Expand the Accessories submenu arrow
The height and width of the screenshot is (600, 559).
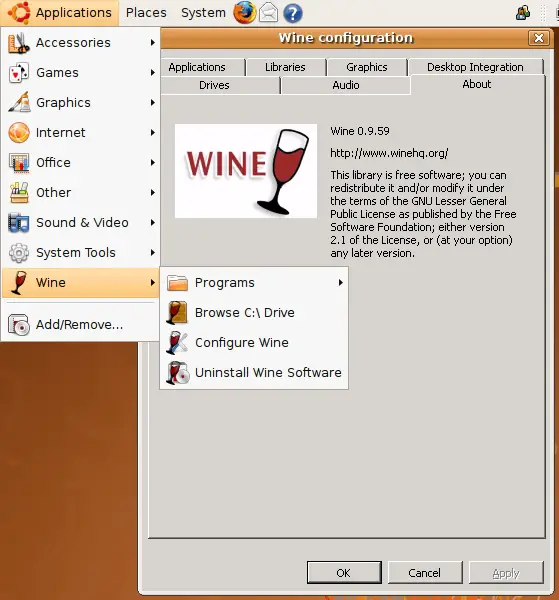click(153, 42)
